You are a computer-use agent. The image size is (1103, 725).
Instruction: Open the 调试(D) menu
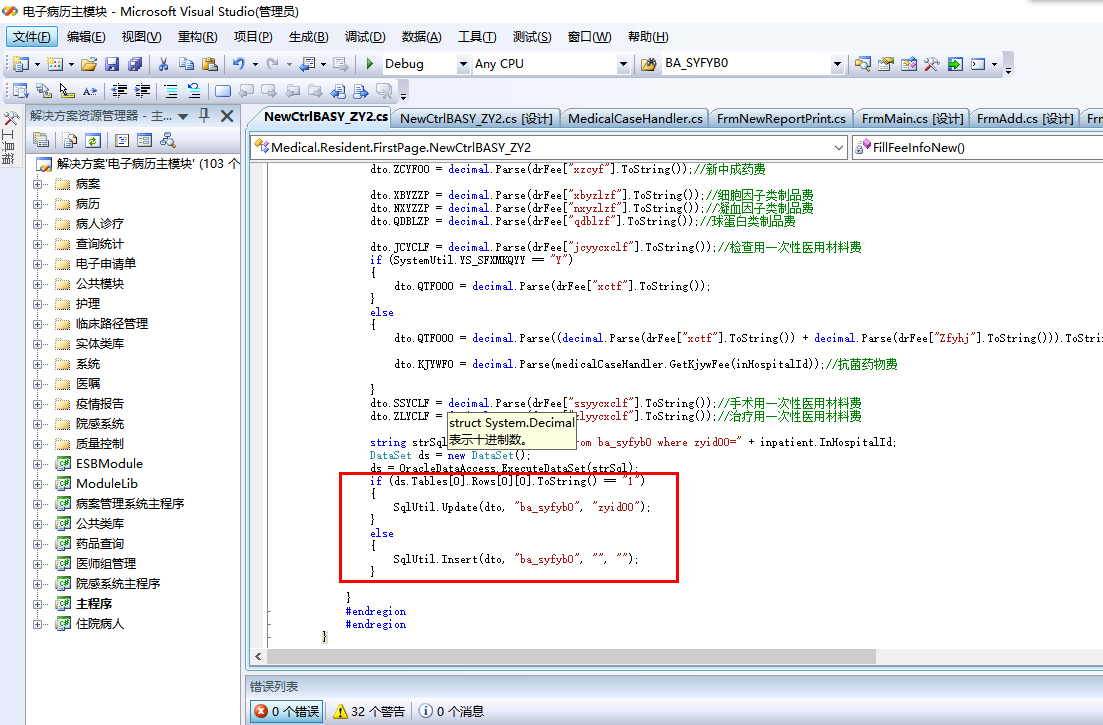click(x=364, y=37)
